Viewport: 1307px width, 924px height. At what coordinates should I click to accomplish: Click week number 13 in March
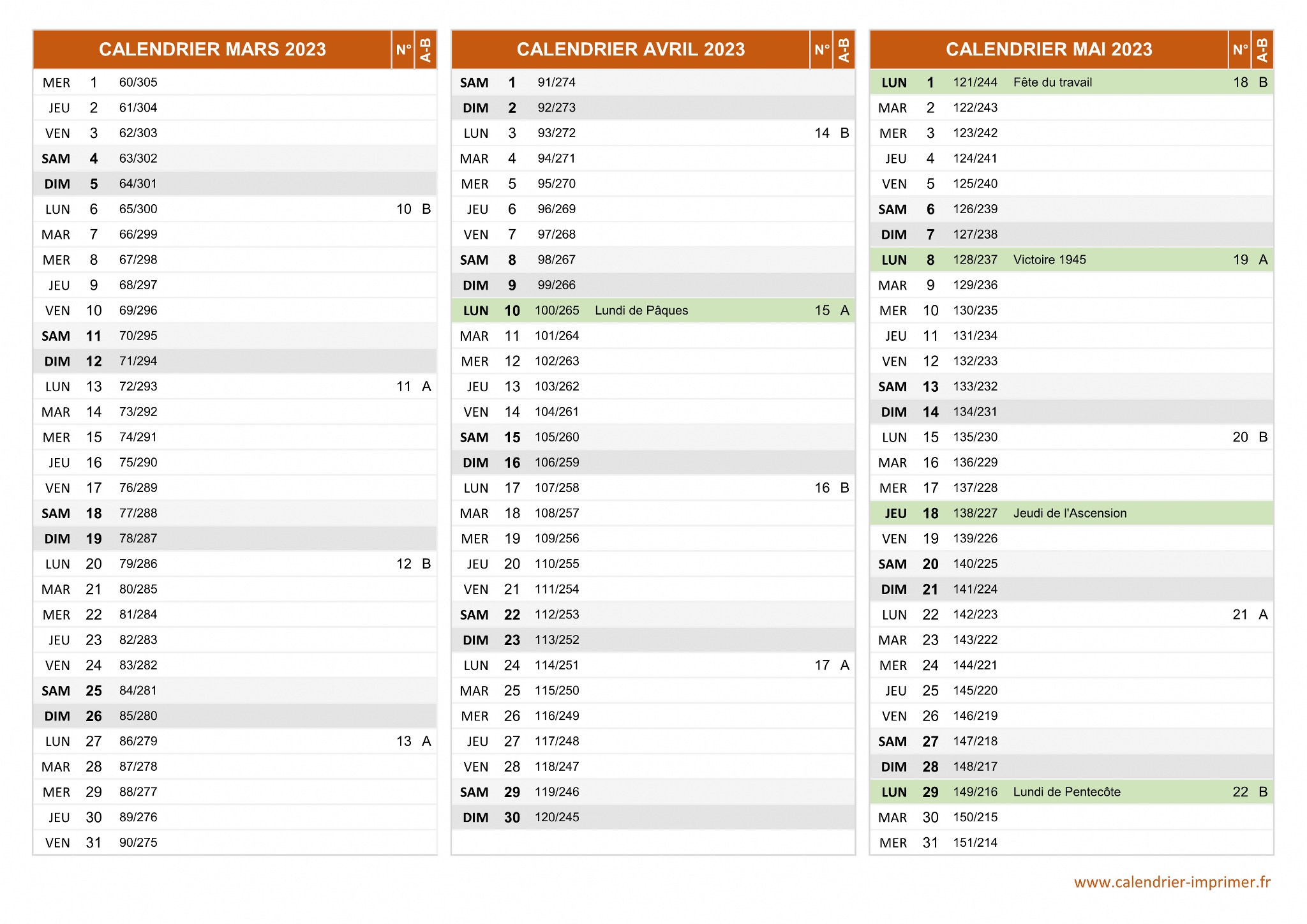click(x=404, y=741)
